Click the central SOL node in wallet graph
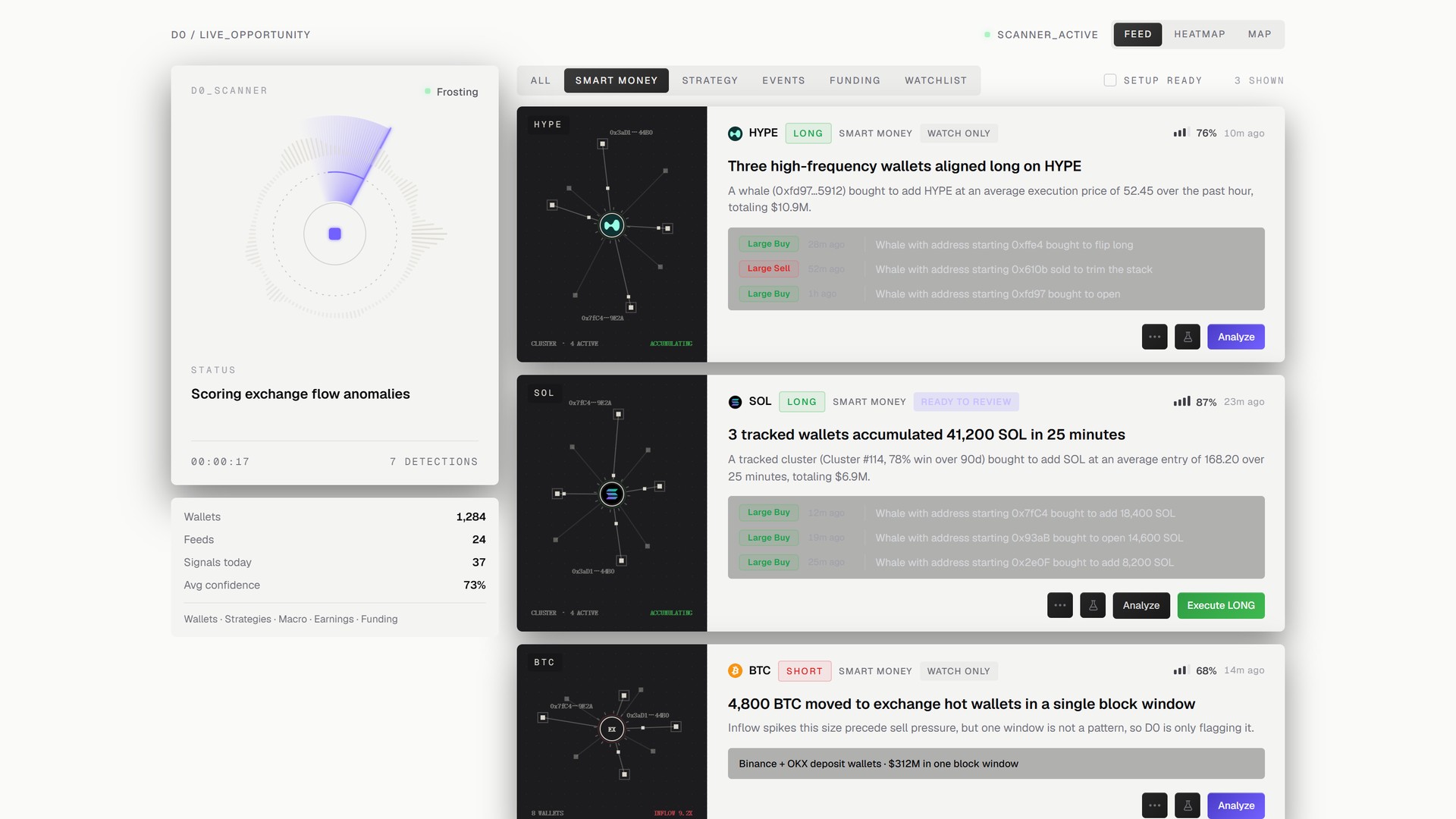The image size is (1456, 819). pos(612,494)
